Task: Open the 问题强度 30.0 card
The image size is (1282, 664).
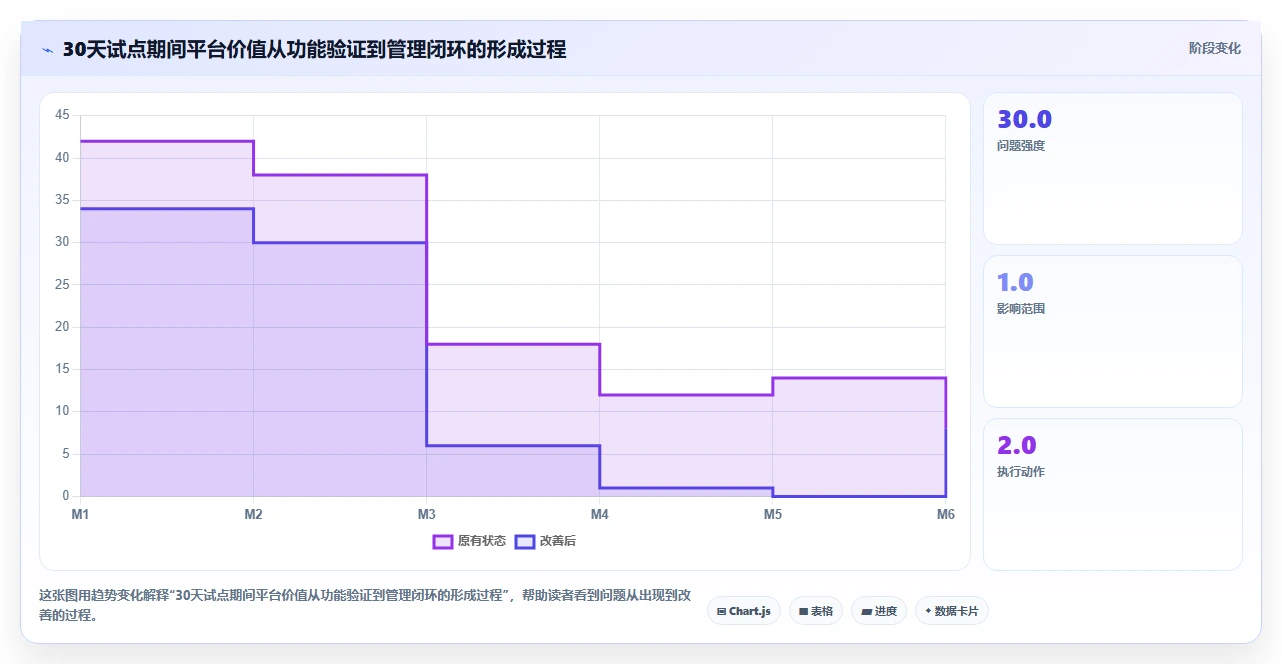Action: point(1113,168)
